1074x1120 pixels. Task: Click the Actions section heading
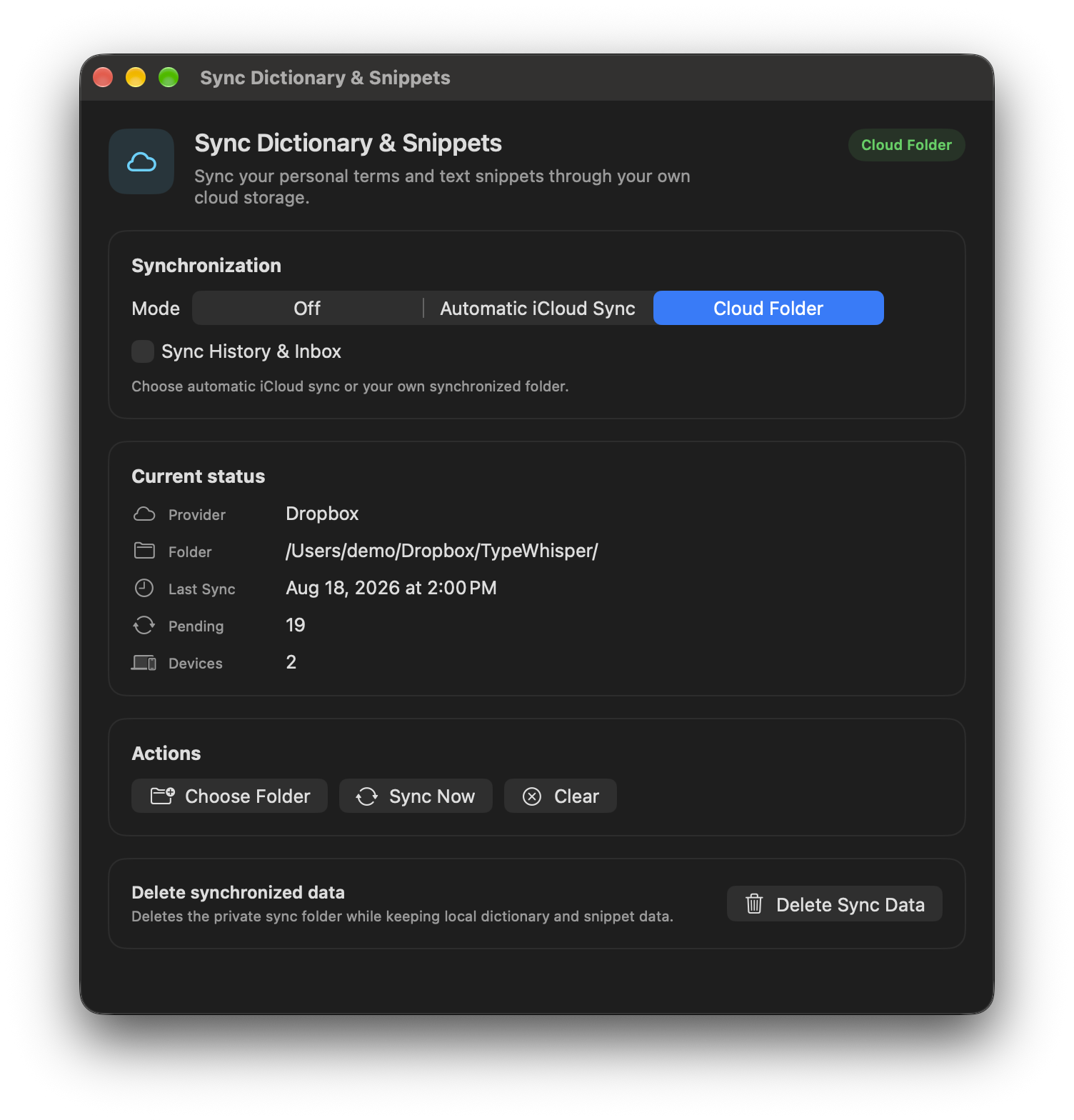point(166,754)
